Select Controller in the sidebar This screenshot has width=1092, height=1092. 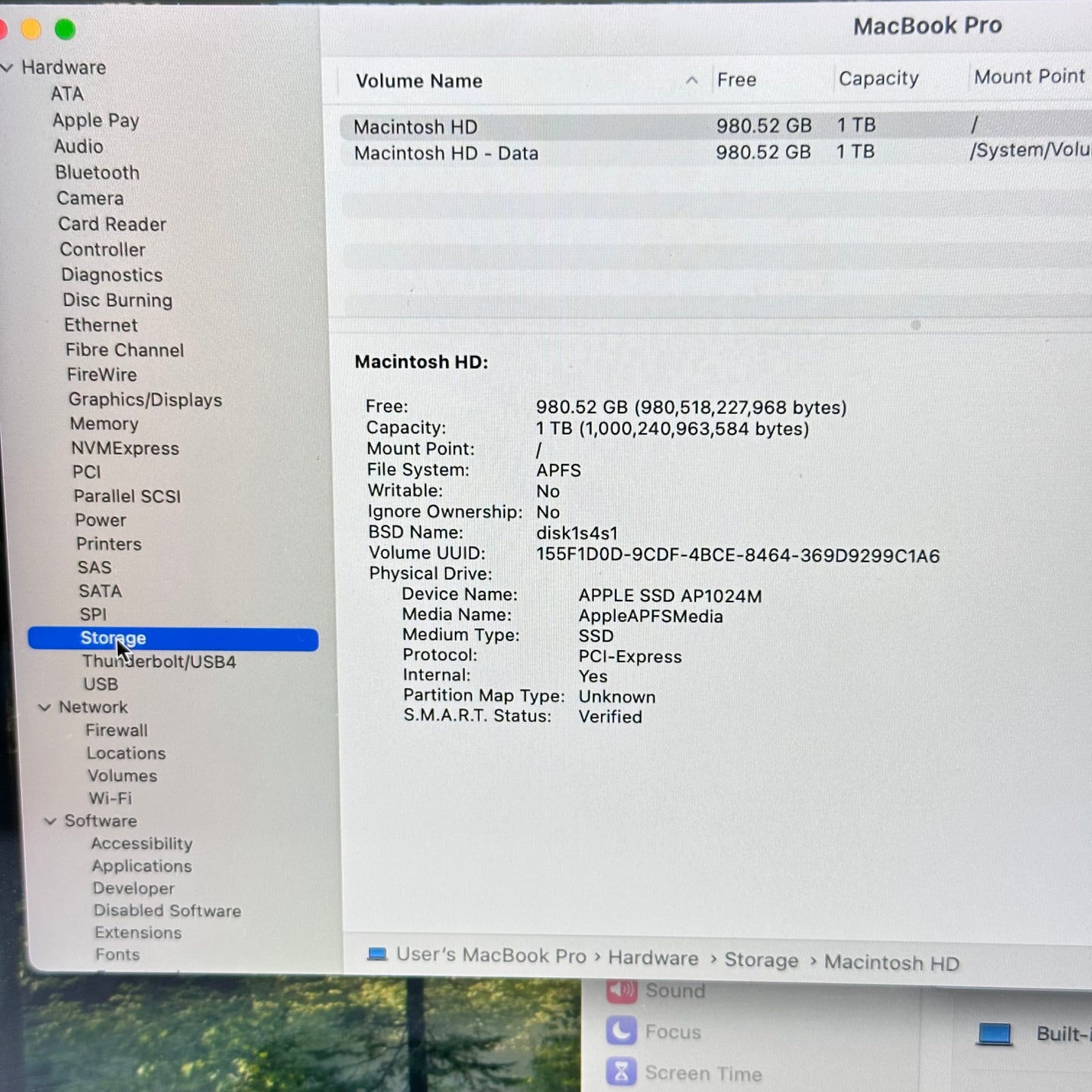103,249
